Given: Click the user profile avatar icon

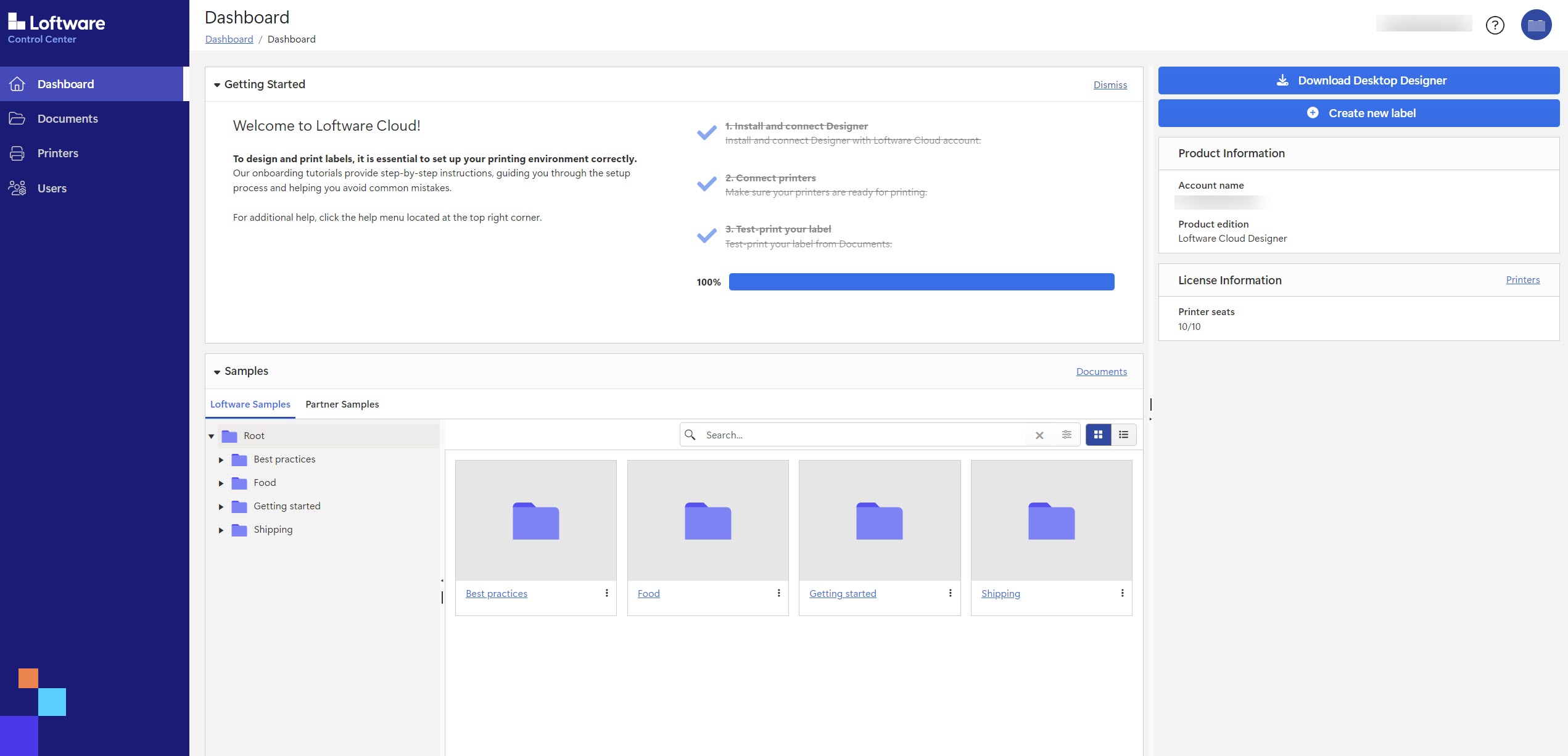Looking at the screenshot, I should click(1536, 25).
